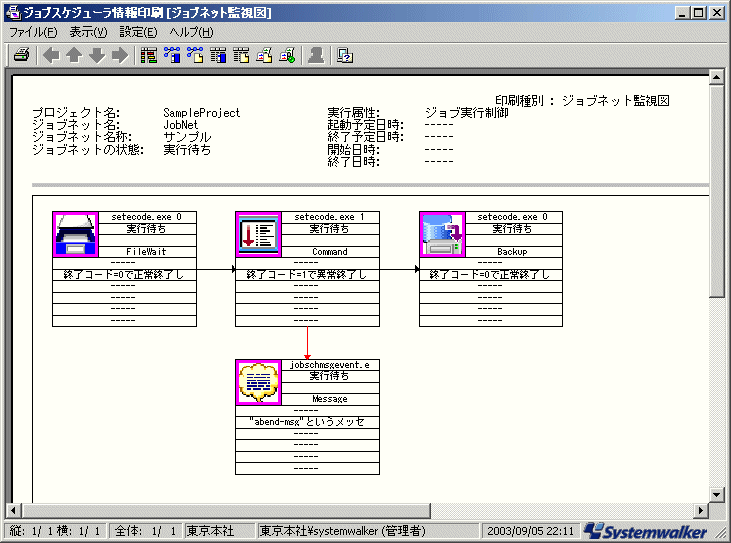Click the 印刷種別 ジョブネット監視図 header text

click(x=582, y=101)
